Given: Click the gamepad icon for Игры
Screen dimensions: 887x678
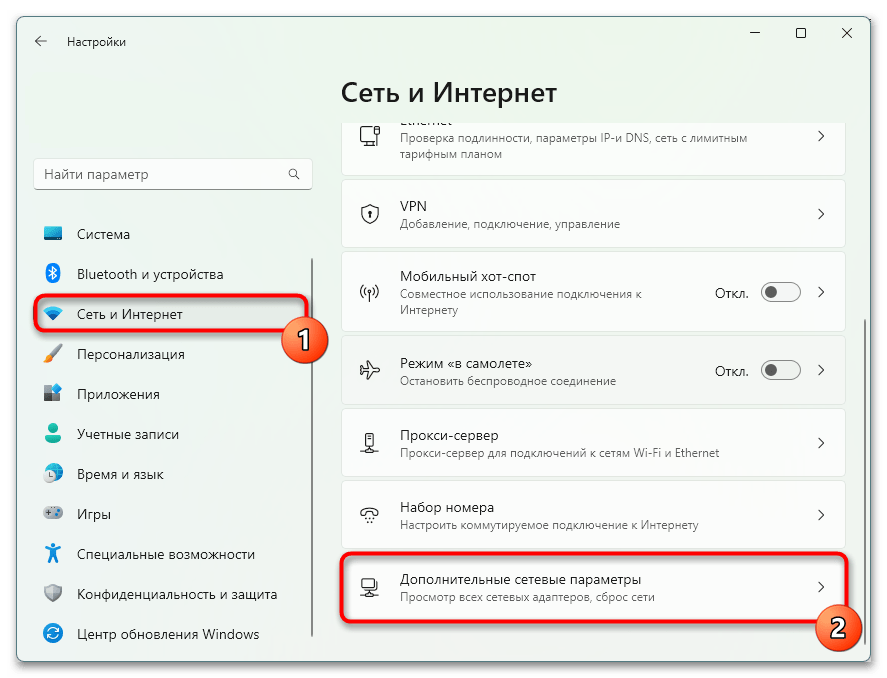Looking at the screenshot, I should (x=53, y=513).
